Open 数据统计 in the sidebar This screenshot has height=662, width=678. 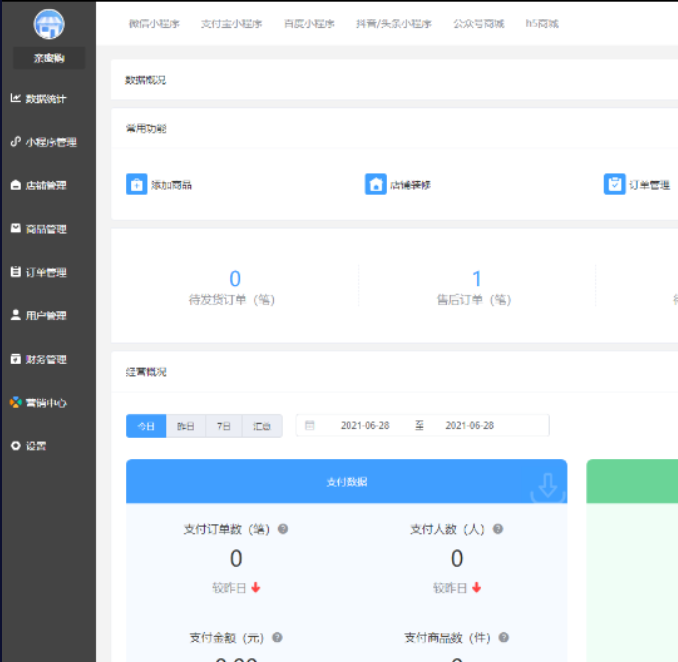tap(48, 98)
